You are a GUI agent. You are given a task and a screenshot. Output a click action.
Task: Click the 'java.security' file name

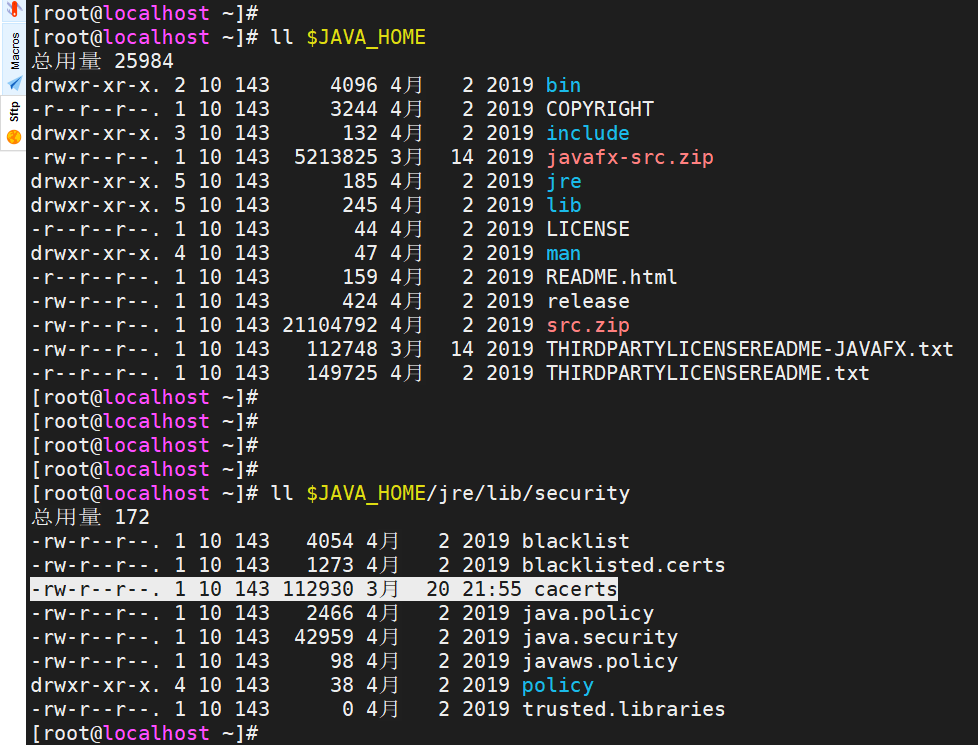(599, 637)
